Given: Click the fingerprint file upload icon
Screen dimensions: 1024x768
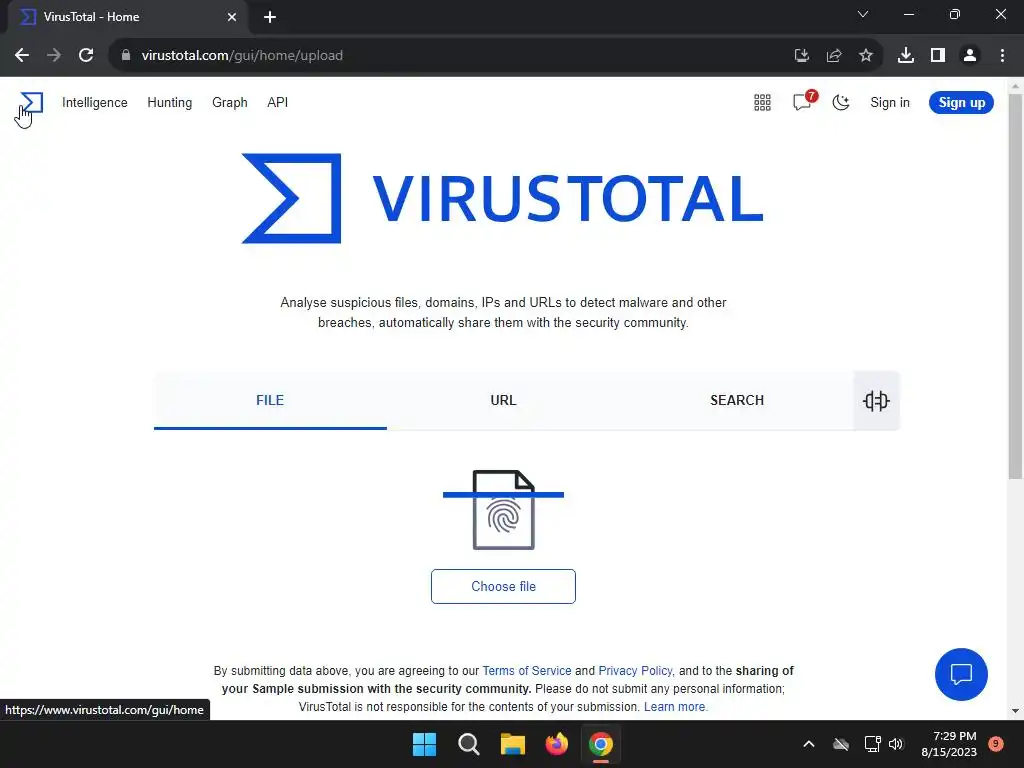Looking at the screenshot, I should 504,510.
